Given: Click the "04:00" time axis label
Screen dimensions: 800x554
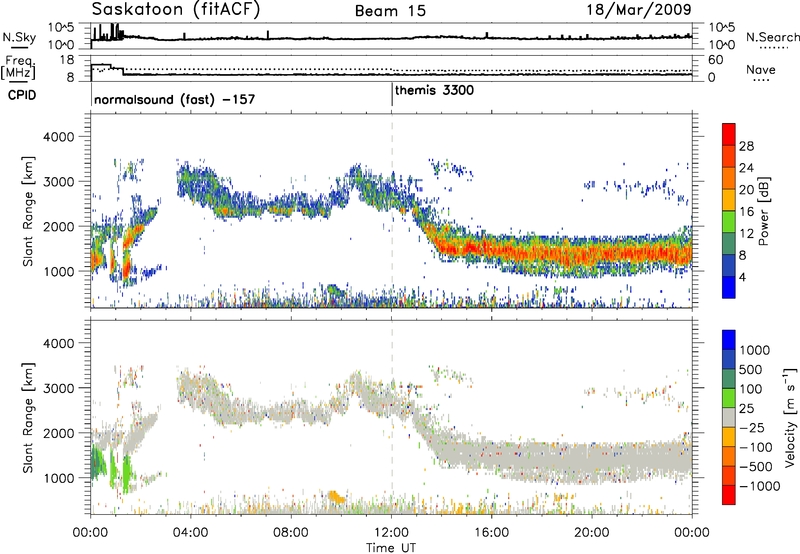Looking at the screenshot, I should 191,533.
